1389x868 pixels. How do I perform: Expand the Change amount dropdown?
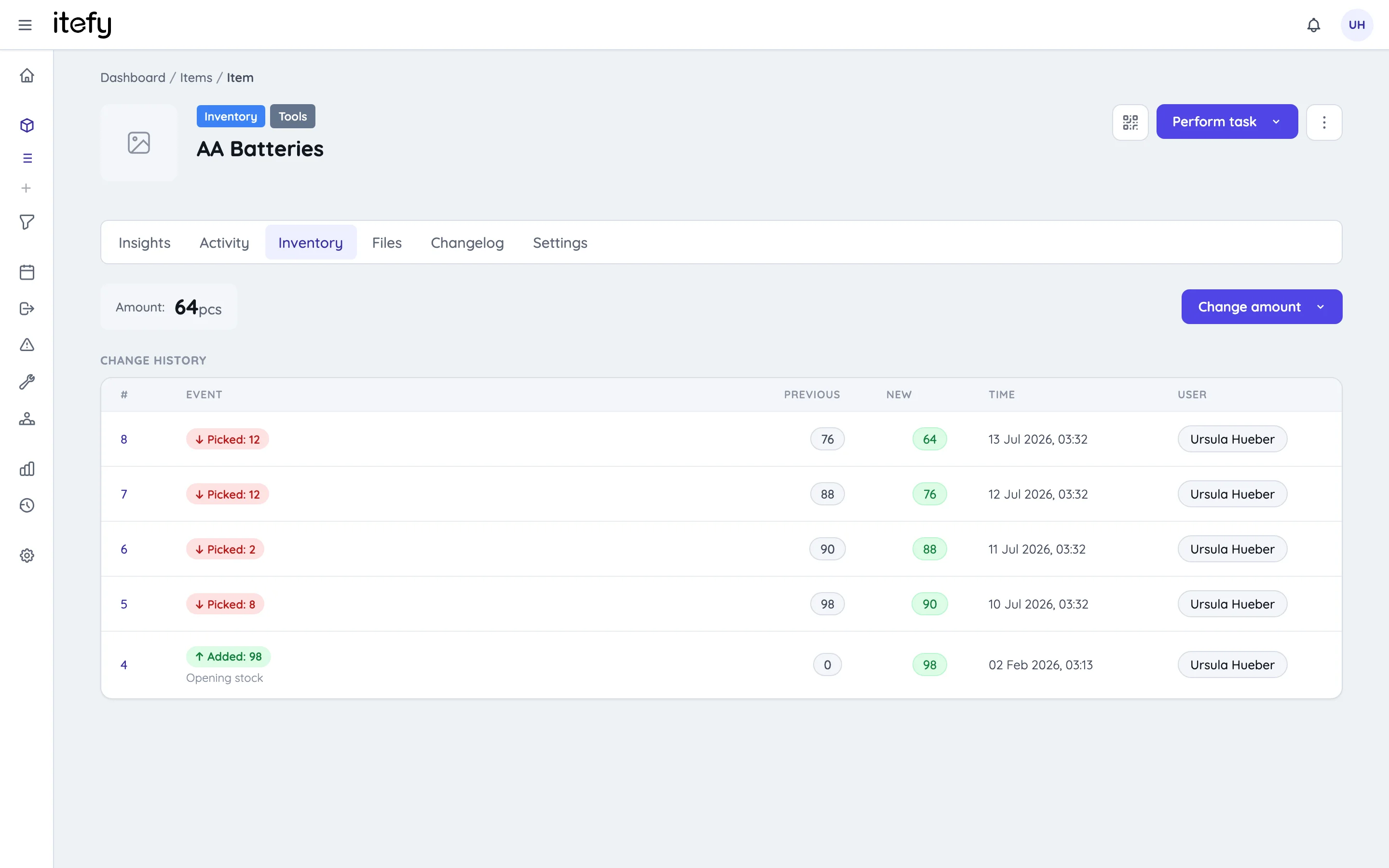coord(1262,307)
